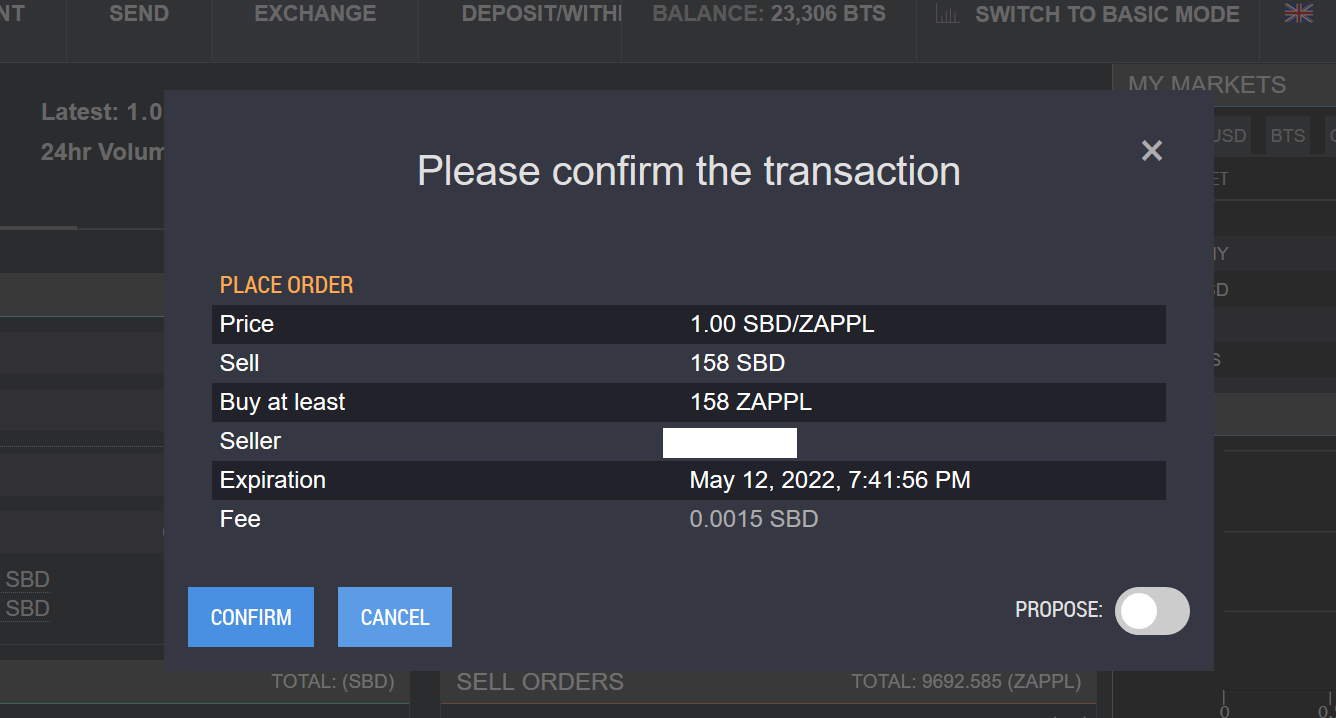Click the Price row value 1.00 SBD/ZAPPL

pyautogui.click(x=782, y=324)
